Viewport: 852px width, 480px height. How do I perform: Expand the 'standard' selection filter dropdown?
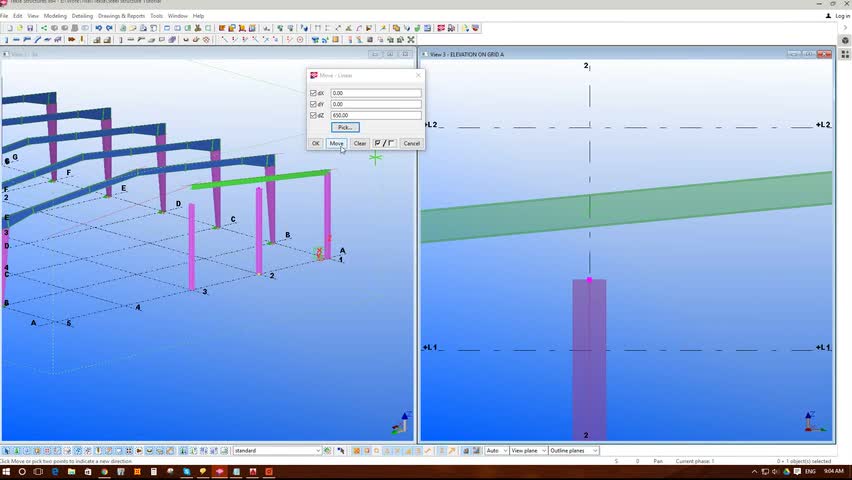pyautogui.click(x=318, y=451)
